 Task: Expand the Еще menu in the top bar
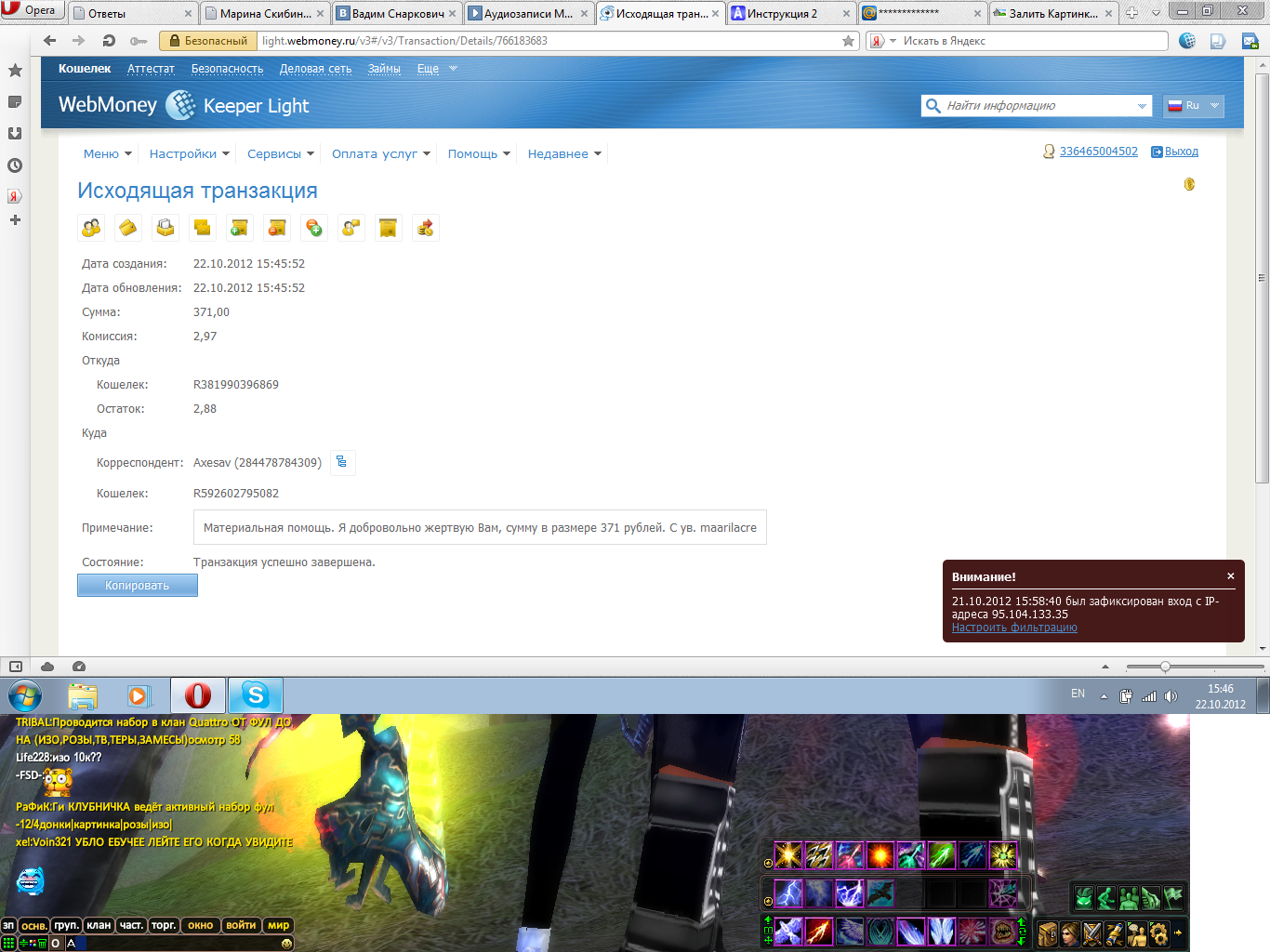(437, 69)
